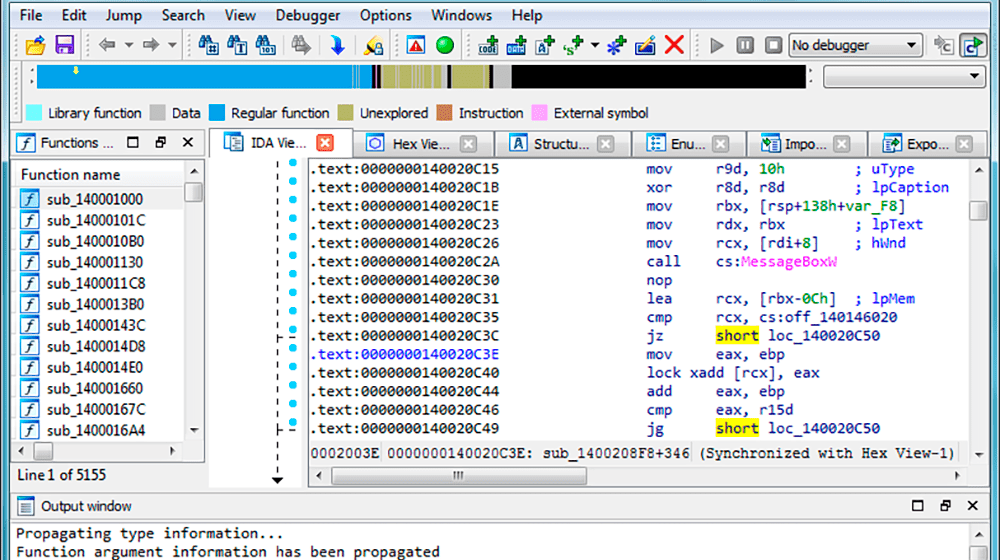The image size is (1000, 560).
Task: Open dropdown beside the S plus icon
Action: (594, 45)
